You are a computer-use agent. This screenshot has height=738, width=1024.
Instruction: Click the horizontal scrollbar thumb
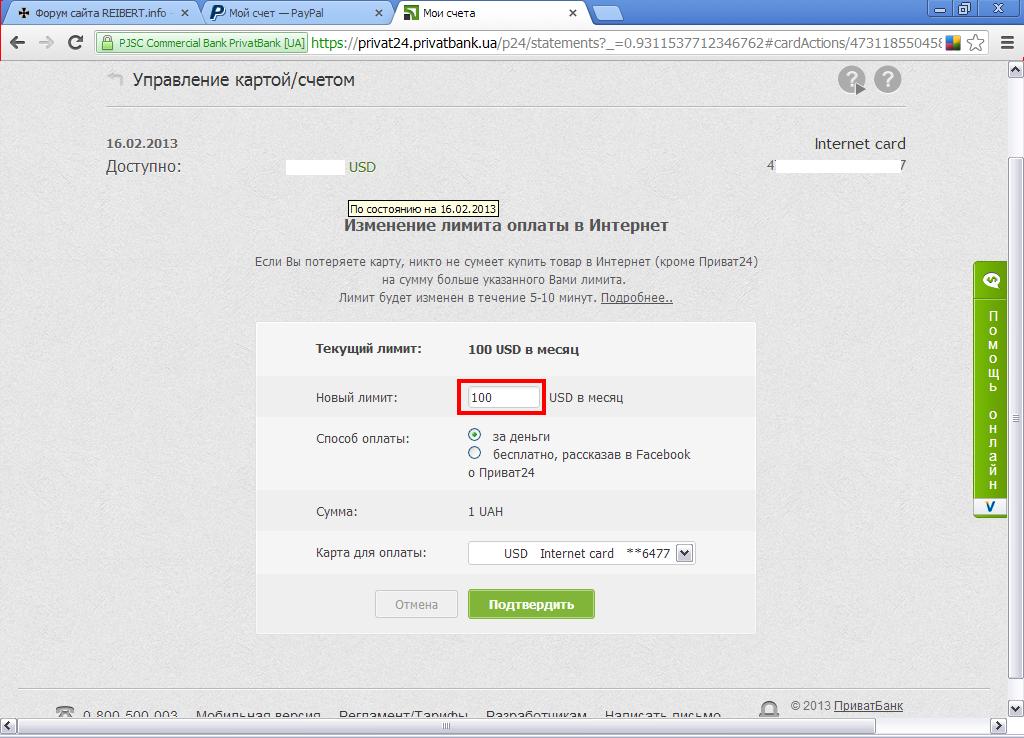tap(446, 726)
